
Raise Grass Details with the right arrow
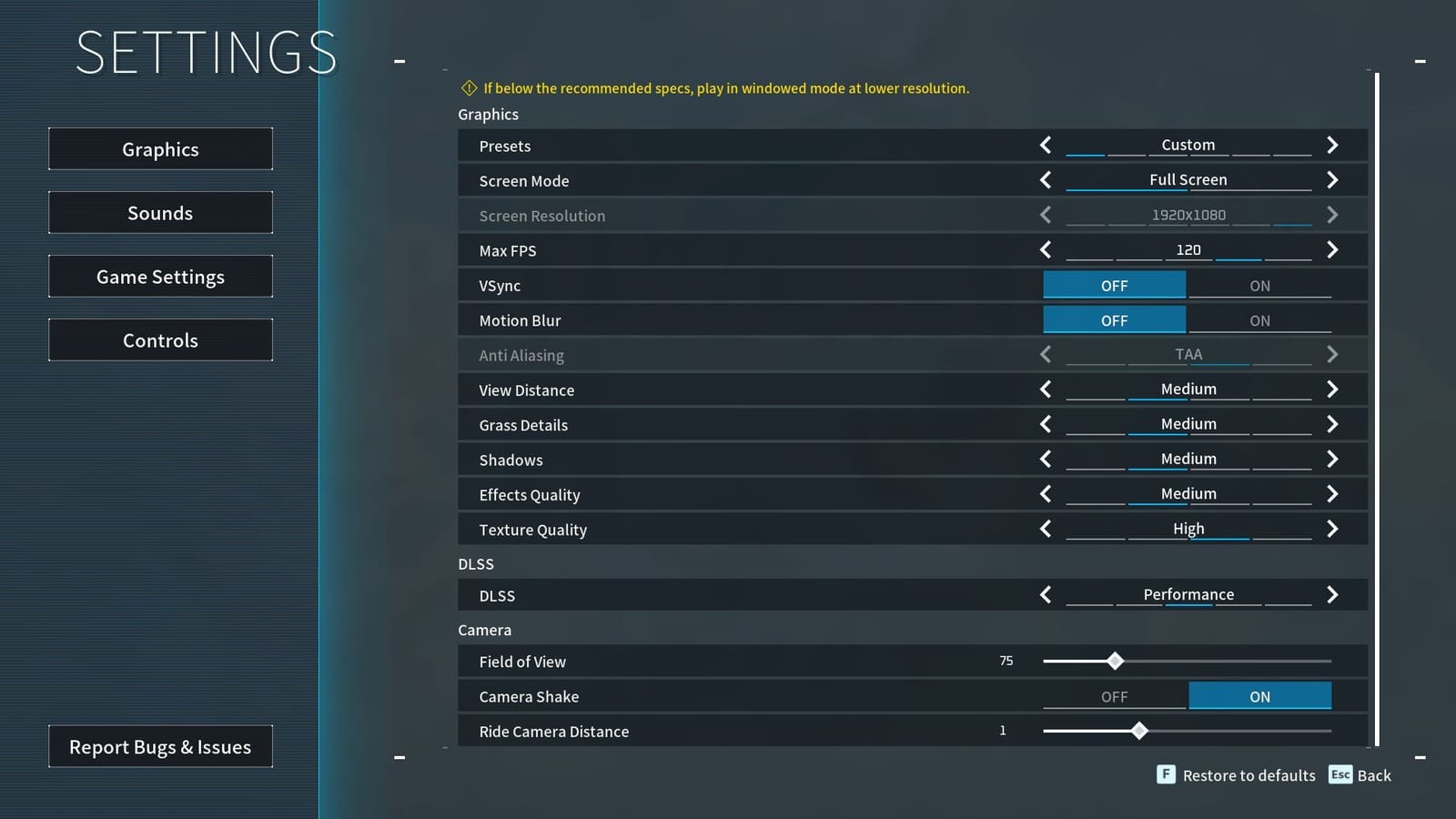pyautogui.click(x=1332, y=423)
